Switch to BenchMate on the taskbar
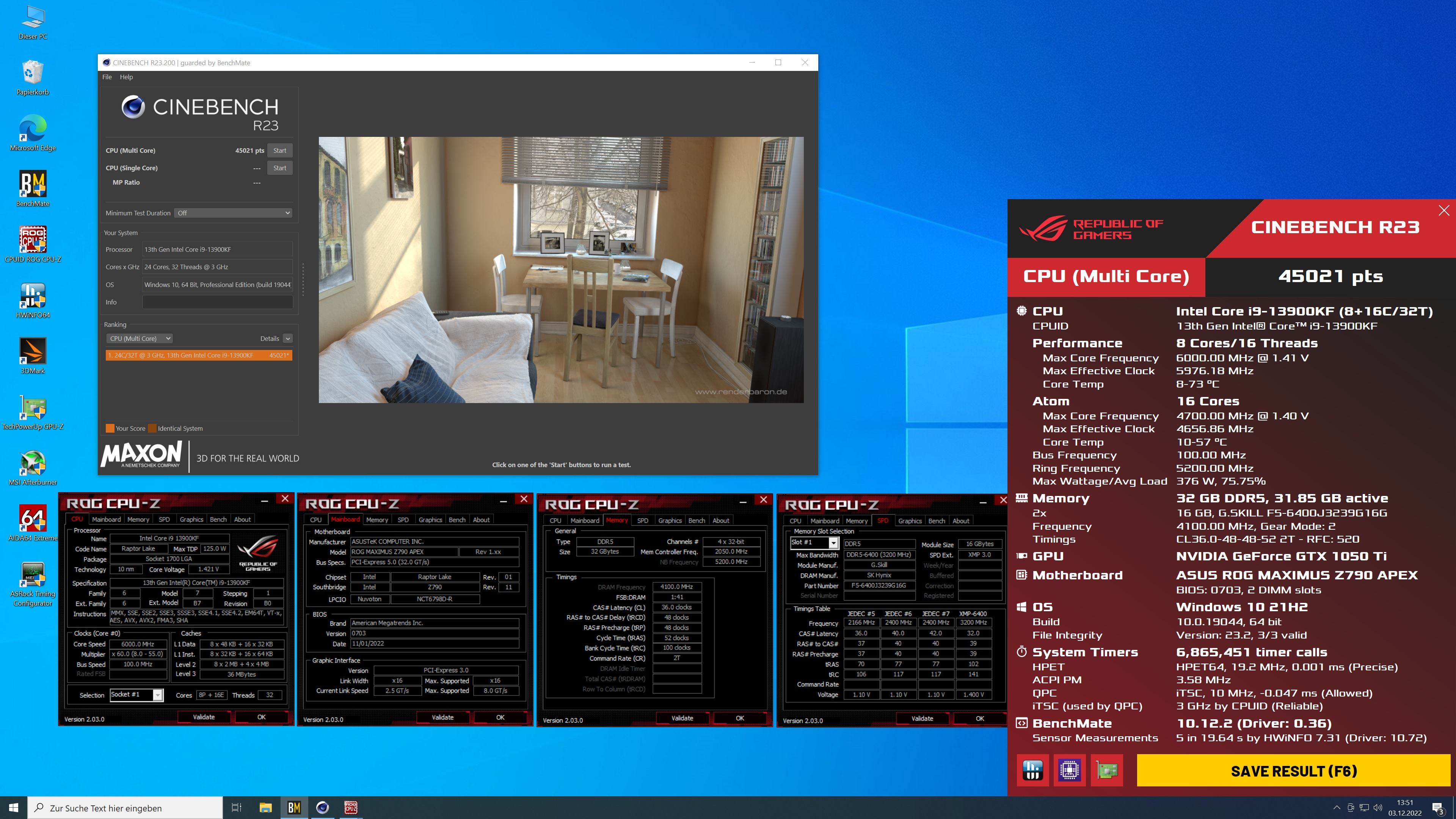 coord(294,808)
